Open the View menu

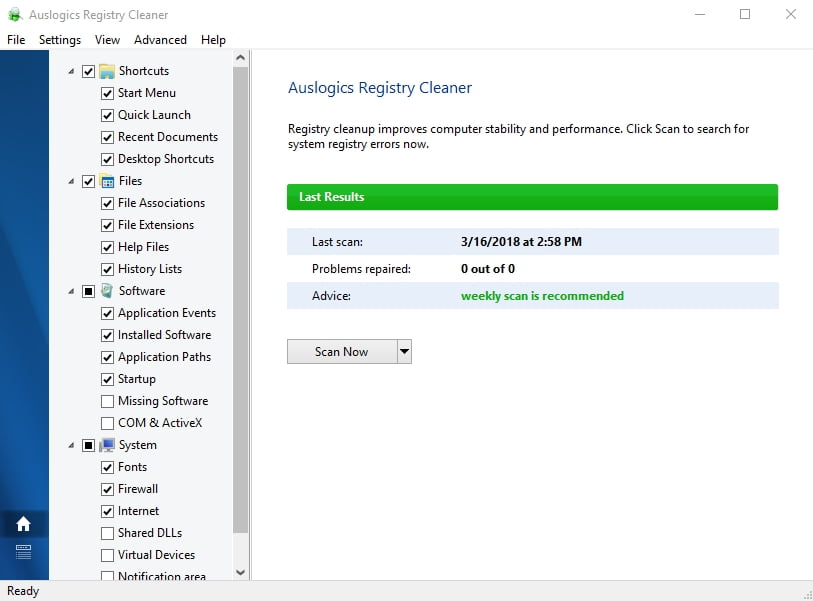[x=107, y=40]
